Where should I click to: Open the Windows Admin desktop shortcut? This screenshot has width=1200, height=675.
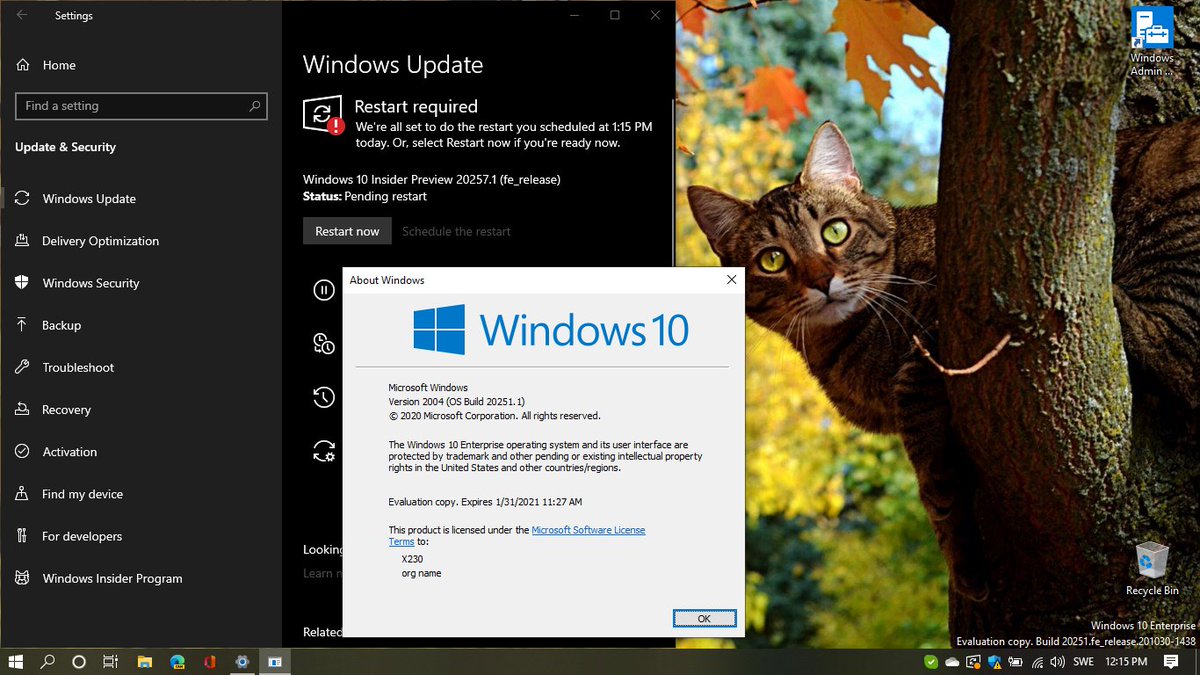[x=1152, y=40]
